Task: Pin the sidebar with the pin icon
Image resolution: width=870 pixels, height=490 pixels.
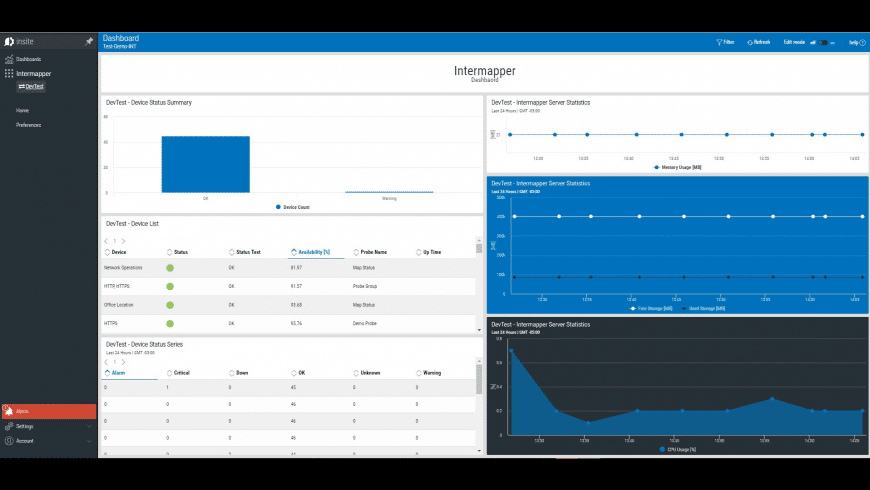Action: coord(89,42)
